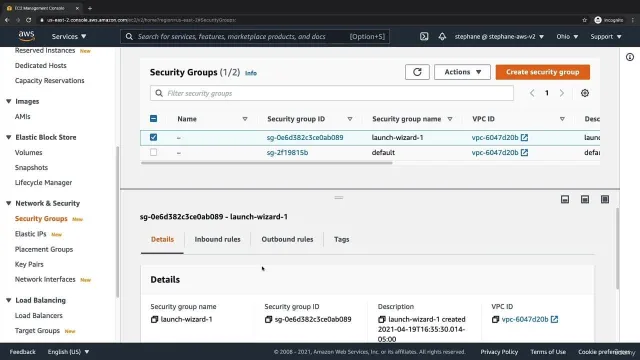
Task: Open security group sg-0e6d382c3ce0ab089 link
Action: click(305, 138)
